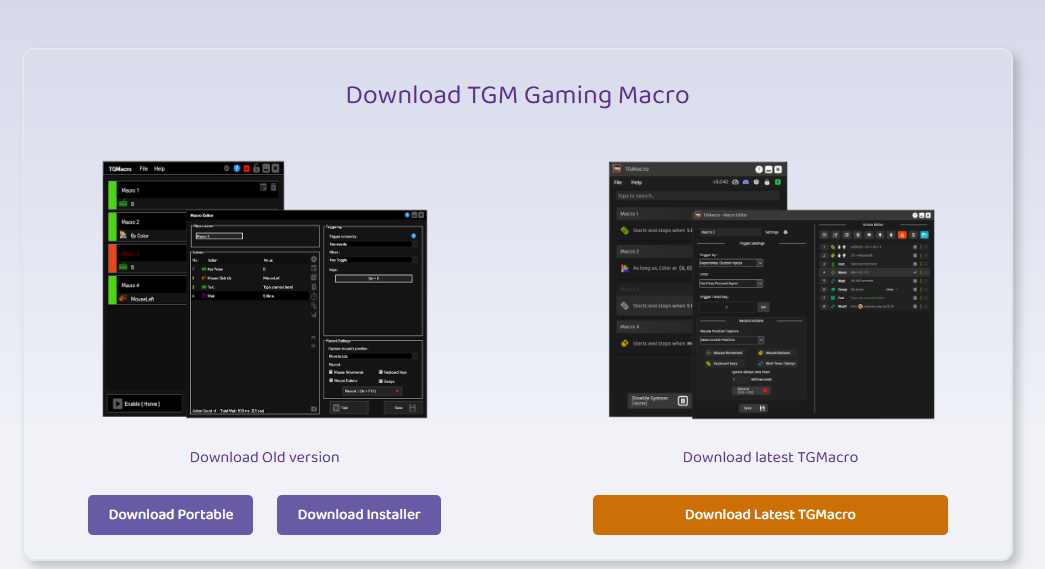Click the Download Portable button

[x=171, y=514]
